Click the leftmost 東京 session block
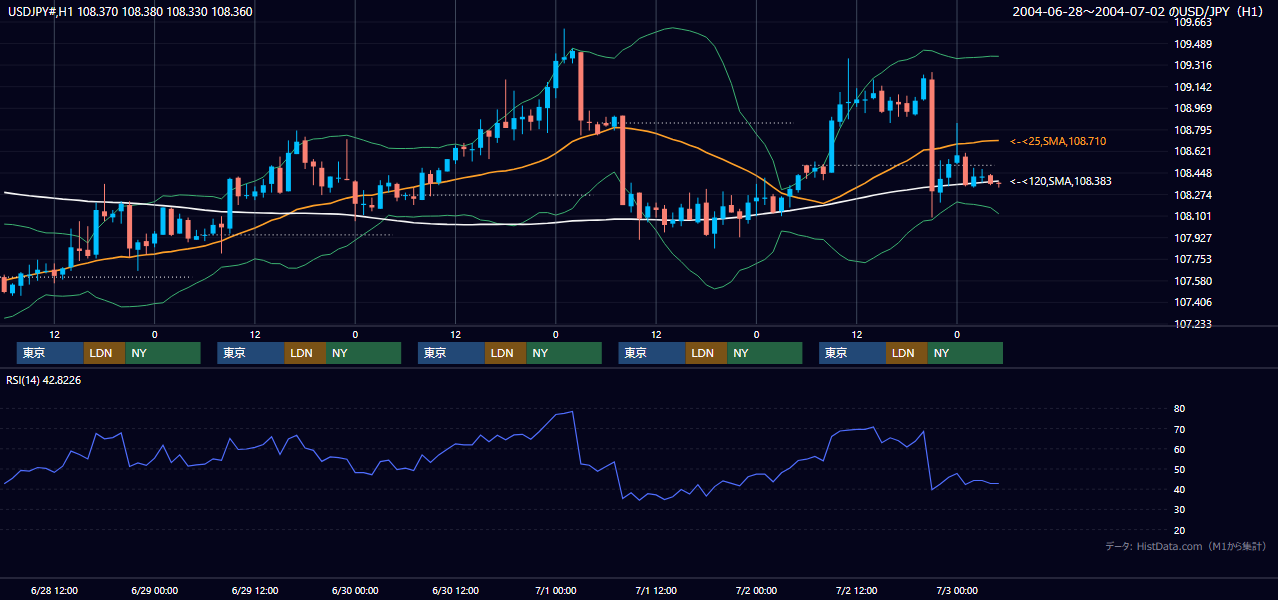The width and height of the screenshot is (1278, 600). 50,353
